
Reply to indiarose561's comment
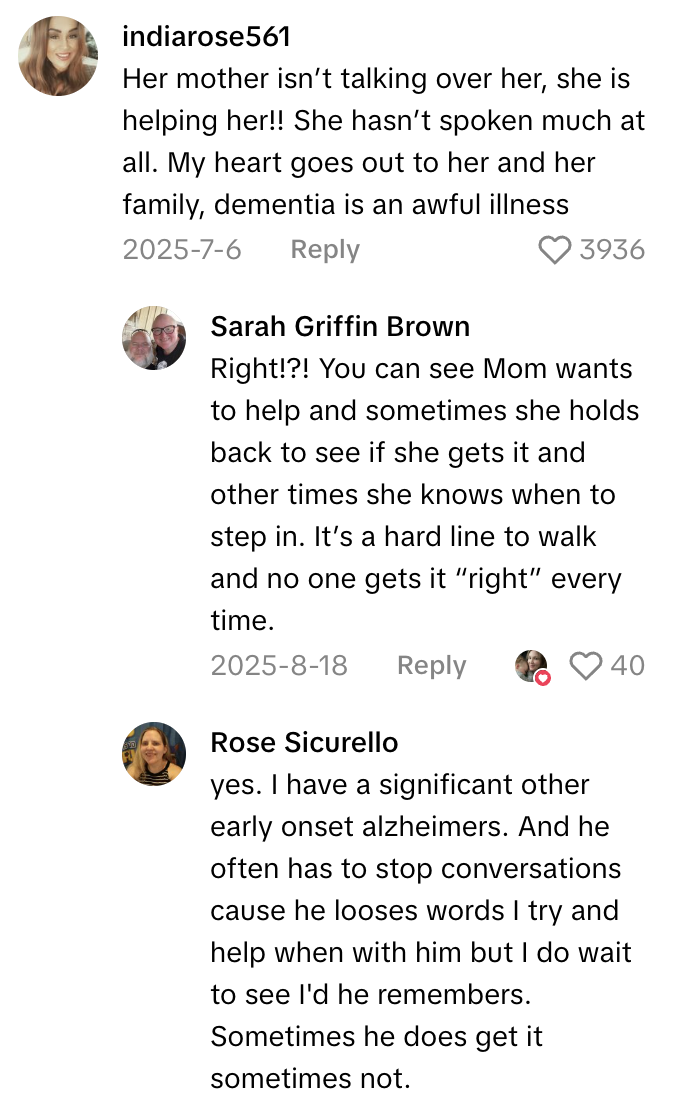(324, 249)
